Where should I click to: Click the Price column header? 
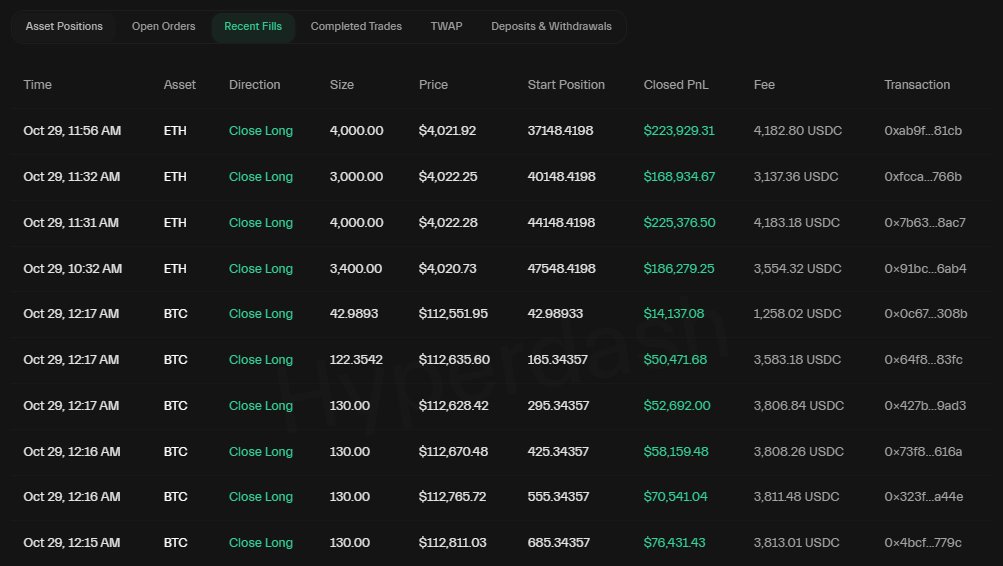coord(433,85)
